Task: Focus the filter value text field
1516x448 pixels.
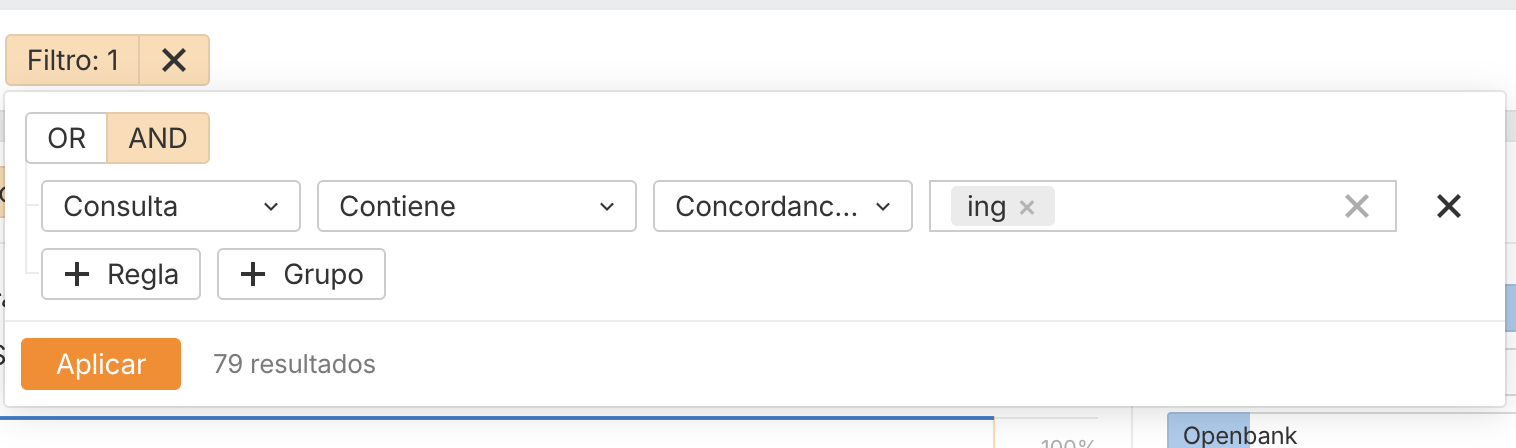Action: pyautogui.click(x=1195, y=206)
